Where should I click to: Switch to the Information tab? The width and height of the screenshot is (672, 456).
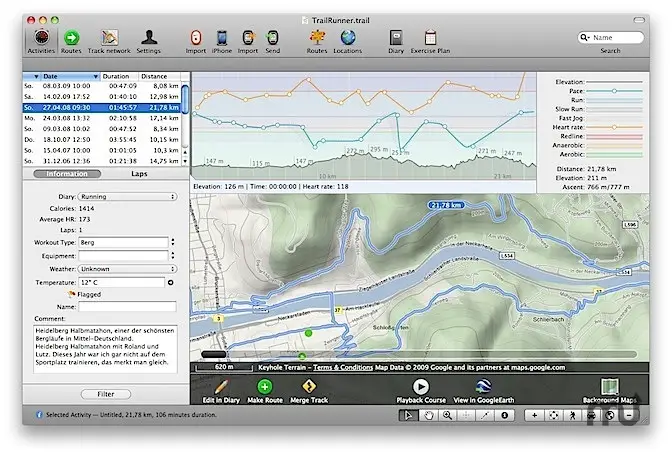(67, 174)
